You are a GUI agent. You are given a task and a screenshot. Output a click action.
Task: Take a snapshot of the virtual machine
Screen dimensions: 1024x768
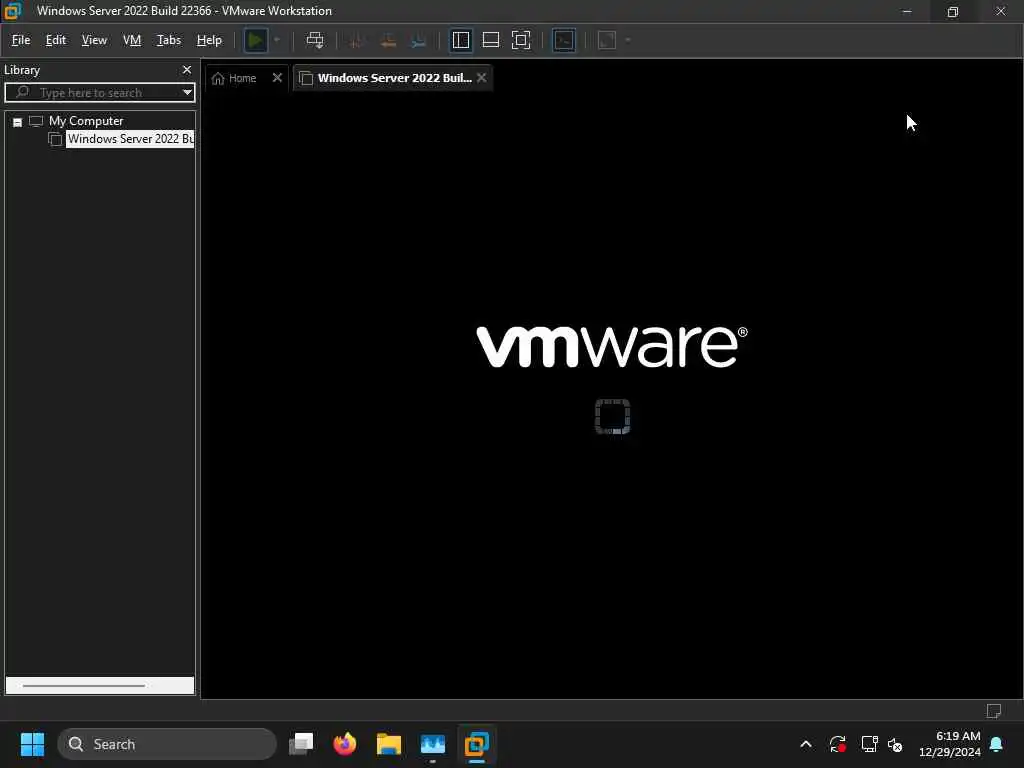[357, 40]
